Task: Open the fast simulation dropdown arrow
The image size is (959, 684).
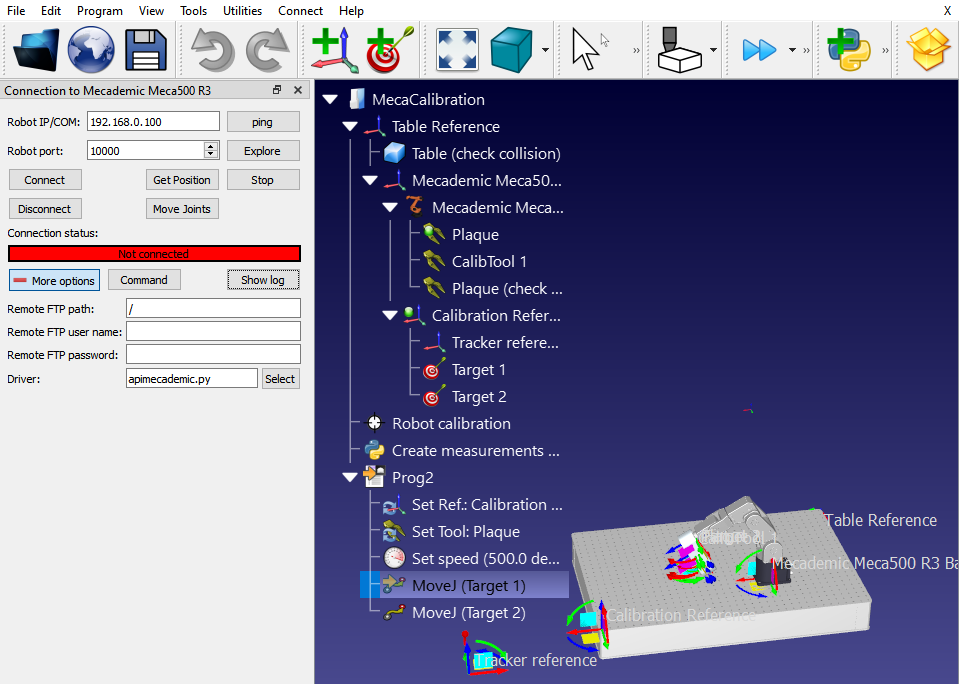Action: point(792,50)
